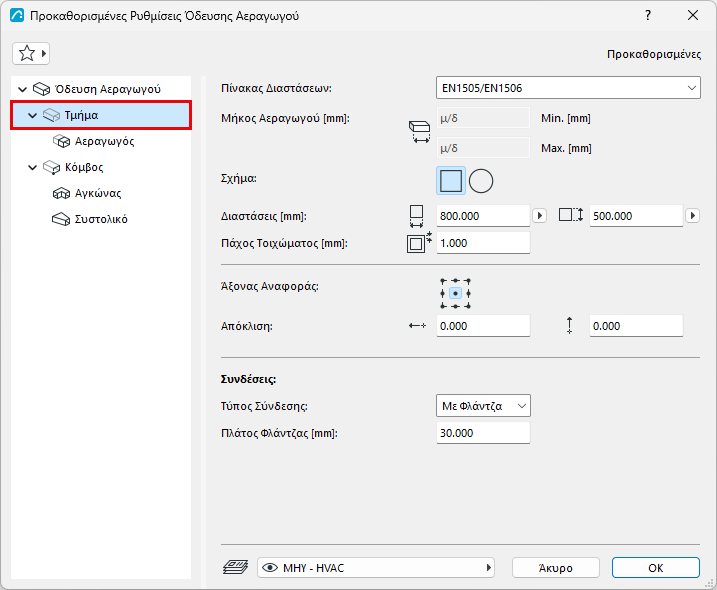717x590 pixels.
Task: Click the Άκυρο button
Action: 556,568
